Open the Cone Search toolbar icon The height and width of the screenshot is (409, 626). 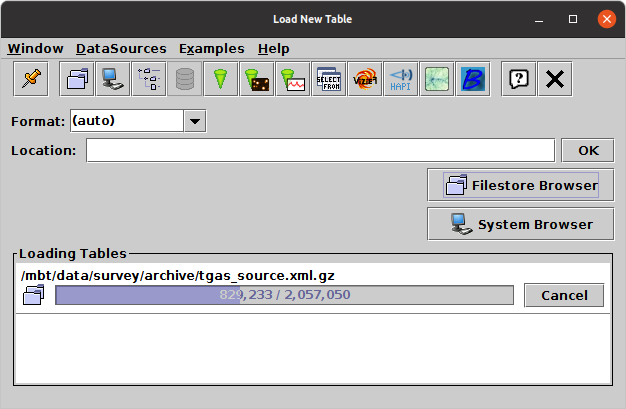[x=220, y=79]
